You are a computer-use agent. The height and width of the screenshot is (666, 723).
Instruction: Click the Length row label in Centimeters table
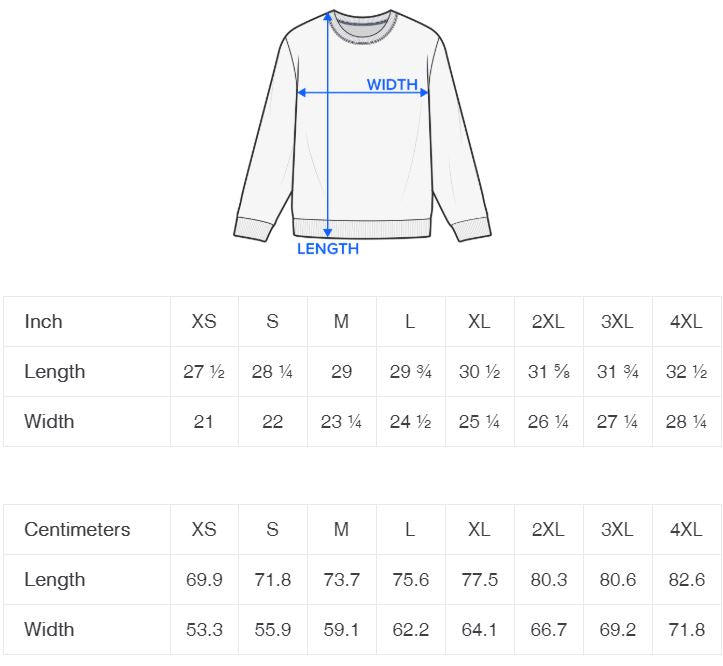55,580
